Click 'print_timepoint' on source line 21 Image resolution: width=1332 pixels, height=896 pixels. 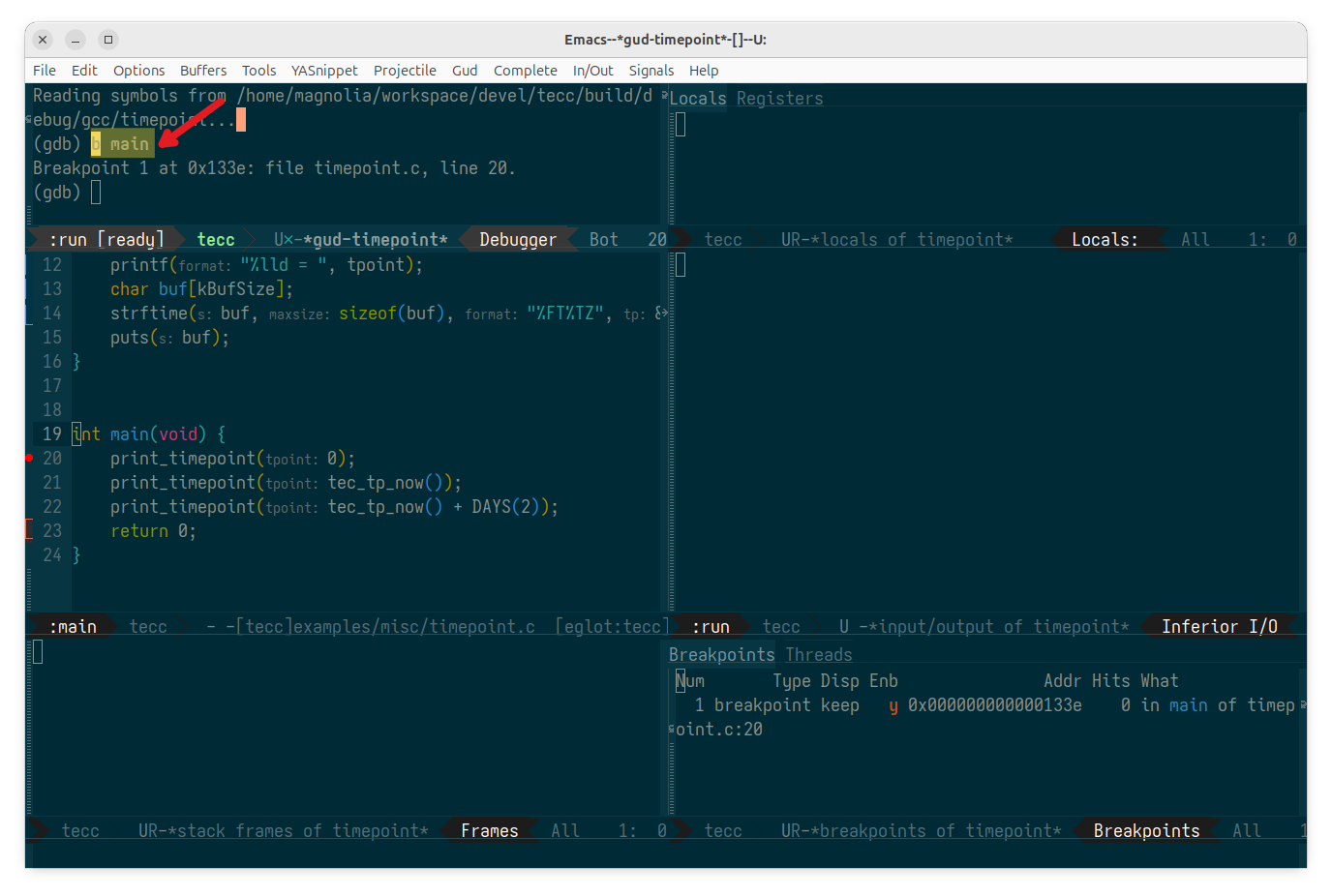pyautogui.click(x=183, y=483)
